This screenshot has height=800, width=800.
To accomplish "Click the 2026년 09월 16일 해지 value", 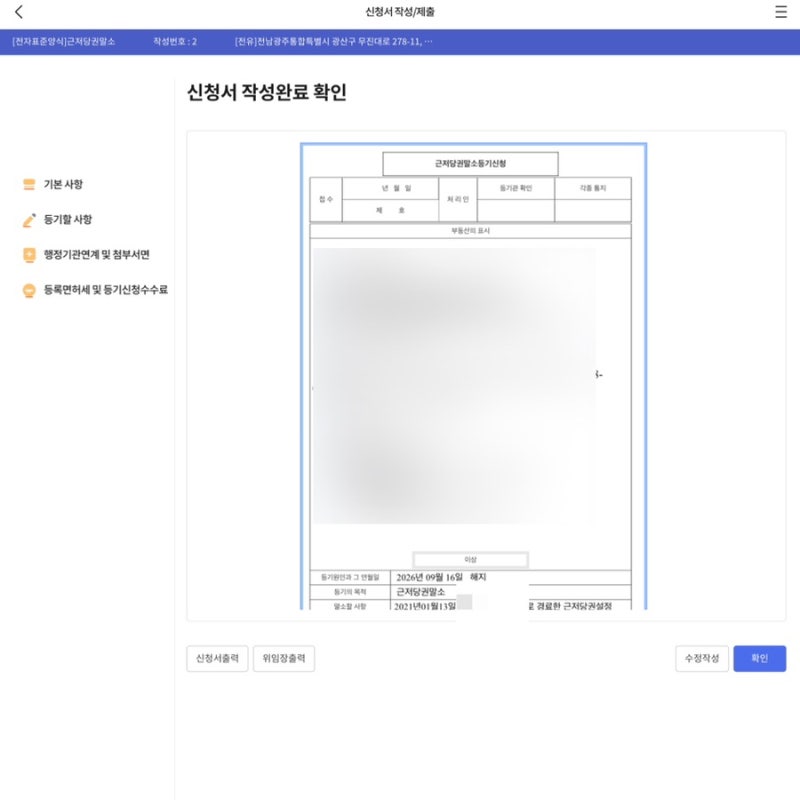I will 441,577.
